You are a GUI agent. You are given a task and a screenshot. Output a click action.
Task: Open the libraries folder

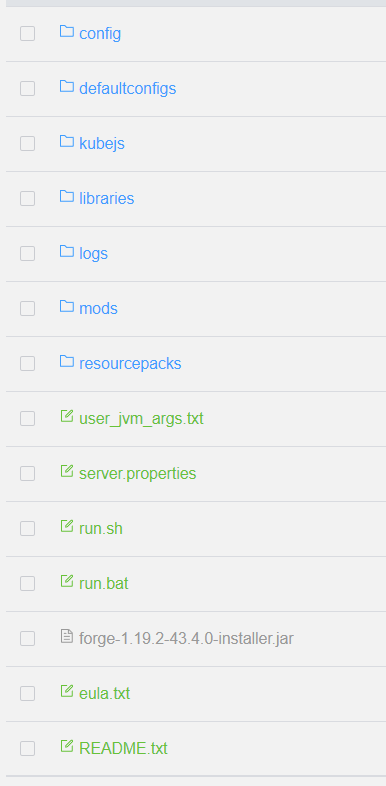(106, 199)
